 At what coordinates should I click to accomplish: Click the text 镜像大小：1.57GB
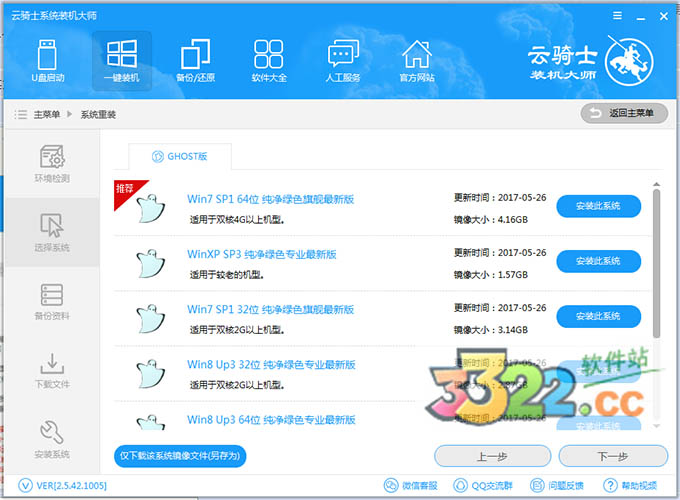point(490,275)
